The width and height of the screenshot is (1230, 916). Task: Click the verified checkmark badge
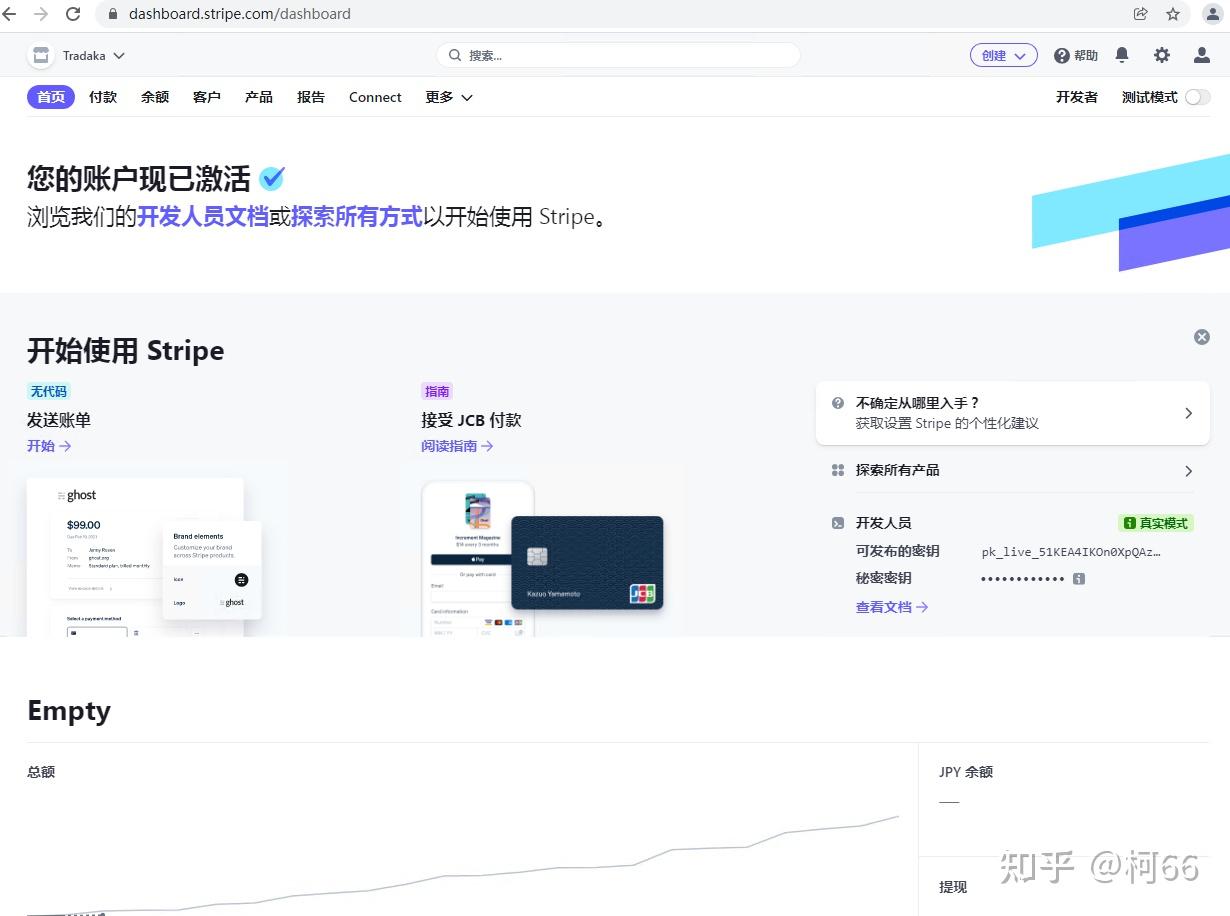click(272, 178)
